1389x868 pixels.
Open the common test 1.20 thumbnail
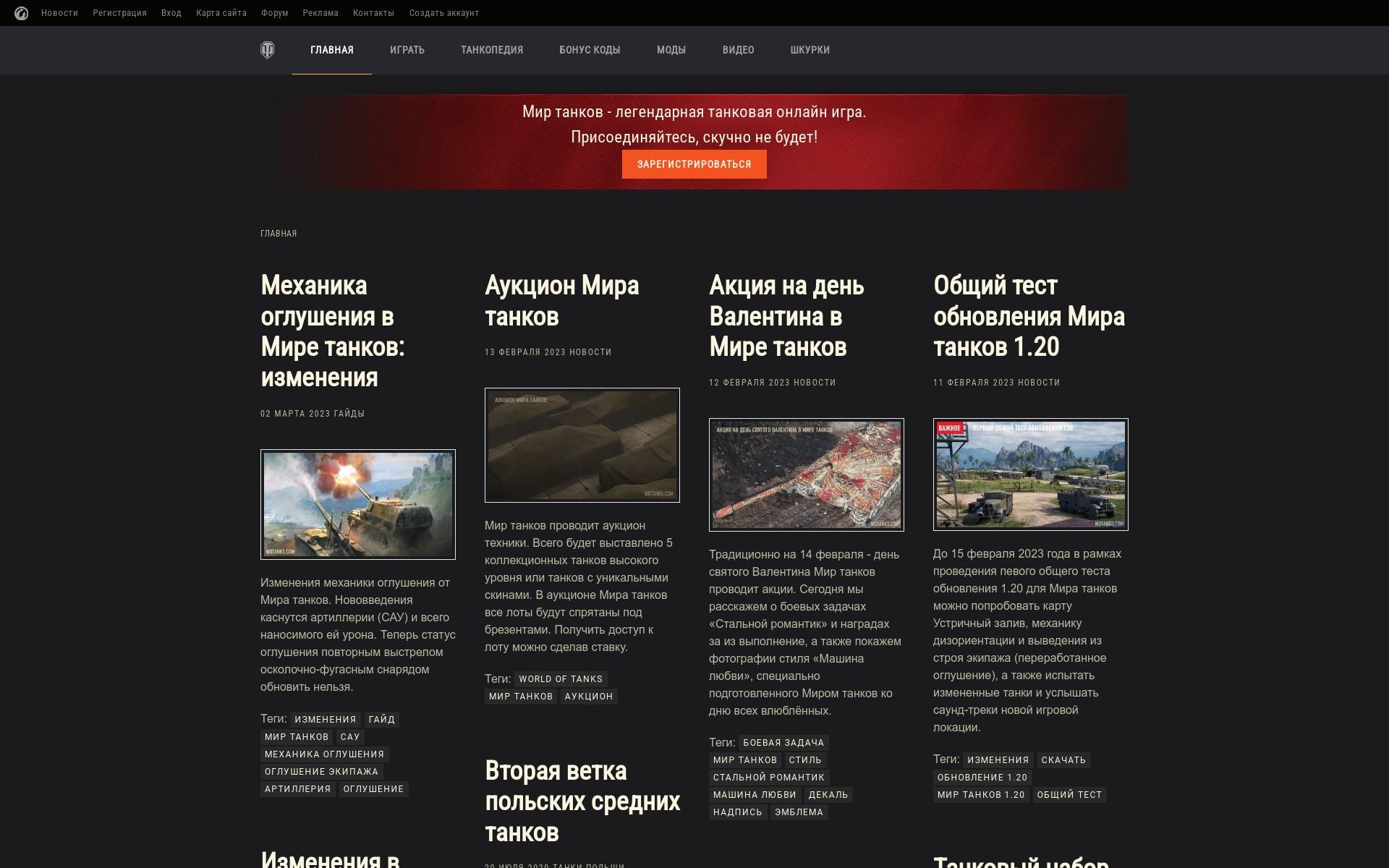(x=1030, y=475)
